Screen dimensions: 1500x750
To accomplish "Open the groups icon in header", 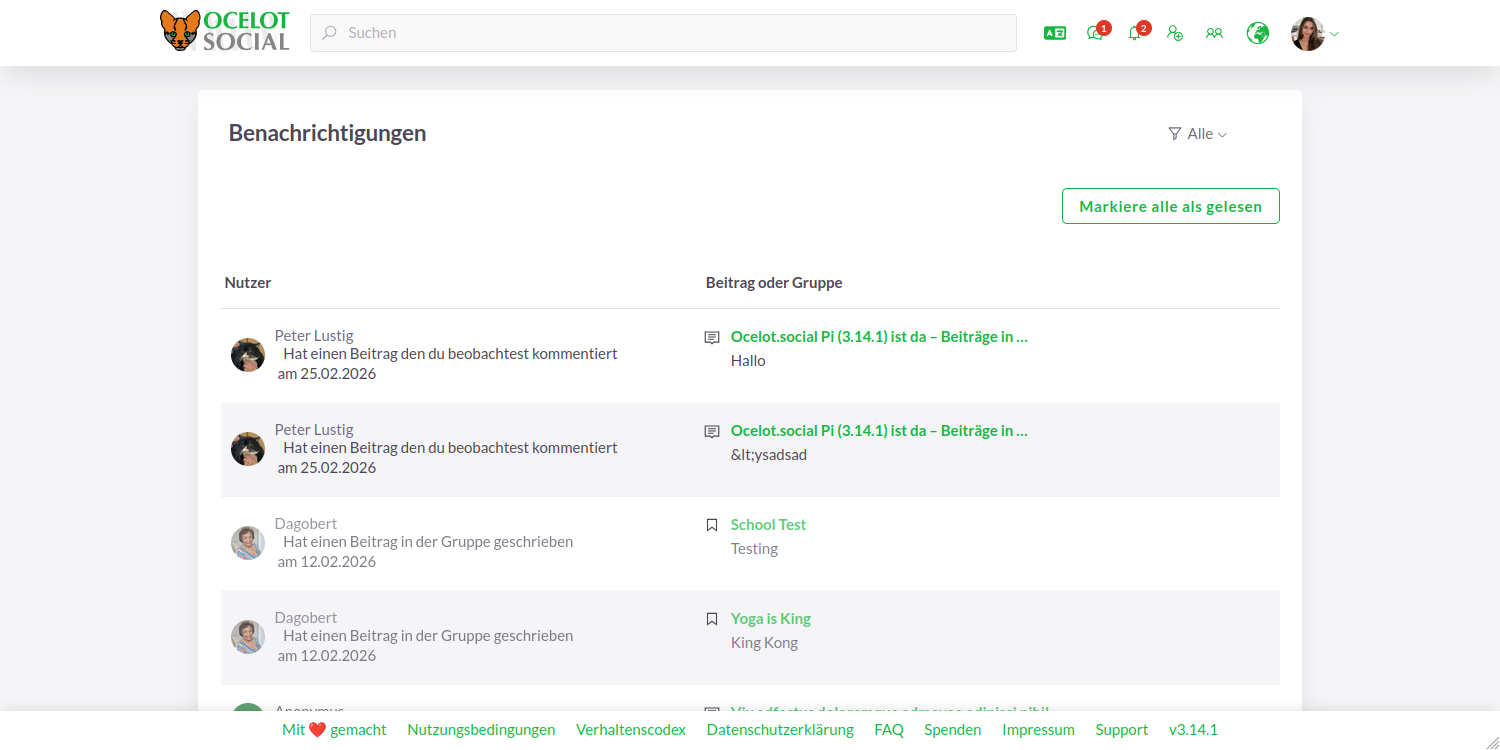I will coord(1214,33).
